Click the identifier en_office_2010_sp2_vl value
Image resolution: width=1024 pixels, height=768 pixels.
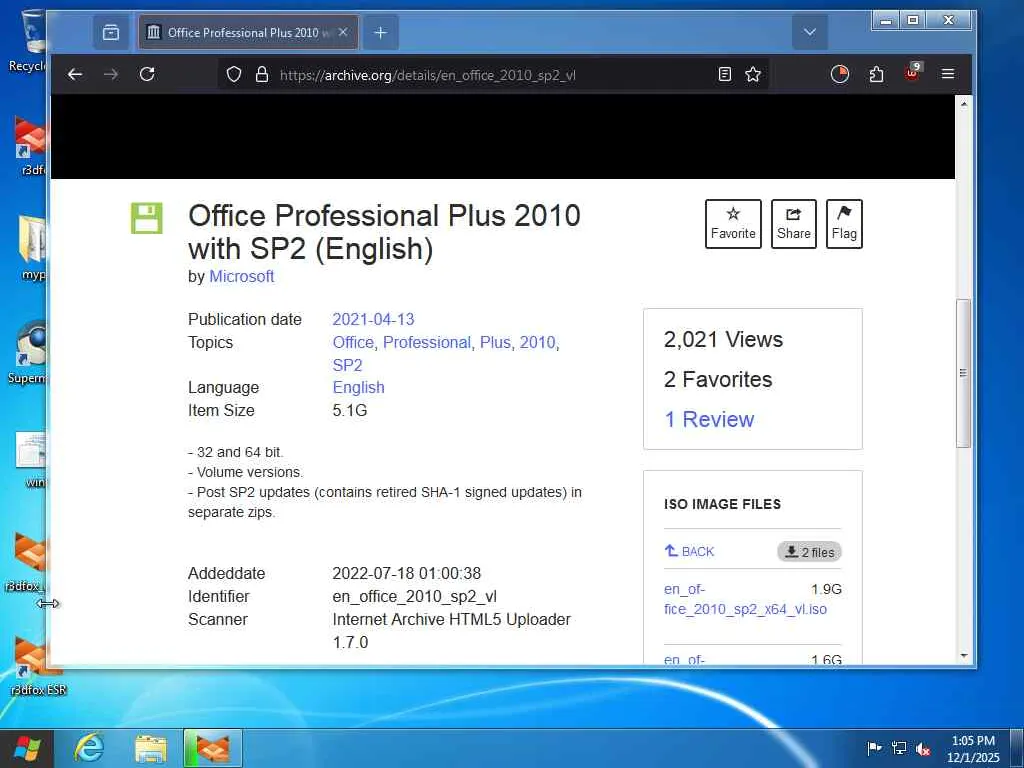tap(415, 597)
